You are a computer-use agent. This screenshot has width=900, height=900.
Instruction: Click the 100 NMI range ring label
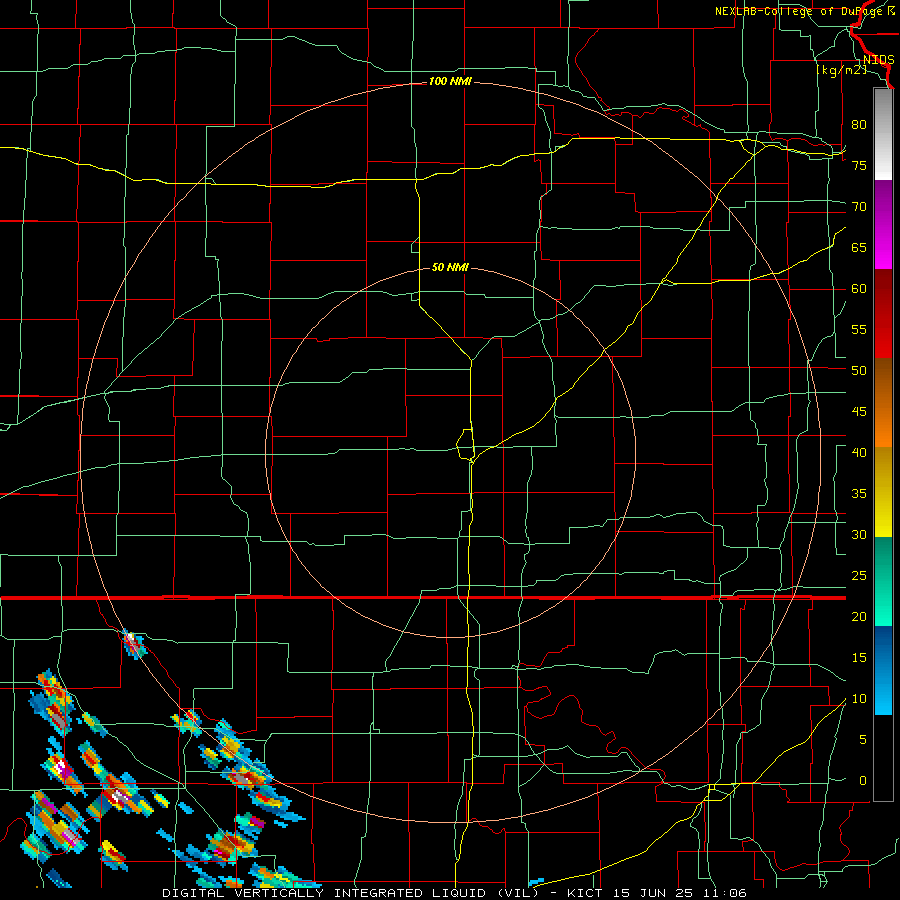pos(450,82)
